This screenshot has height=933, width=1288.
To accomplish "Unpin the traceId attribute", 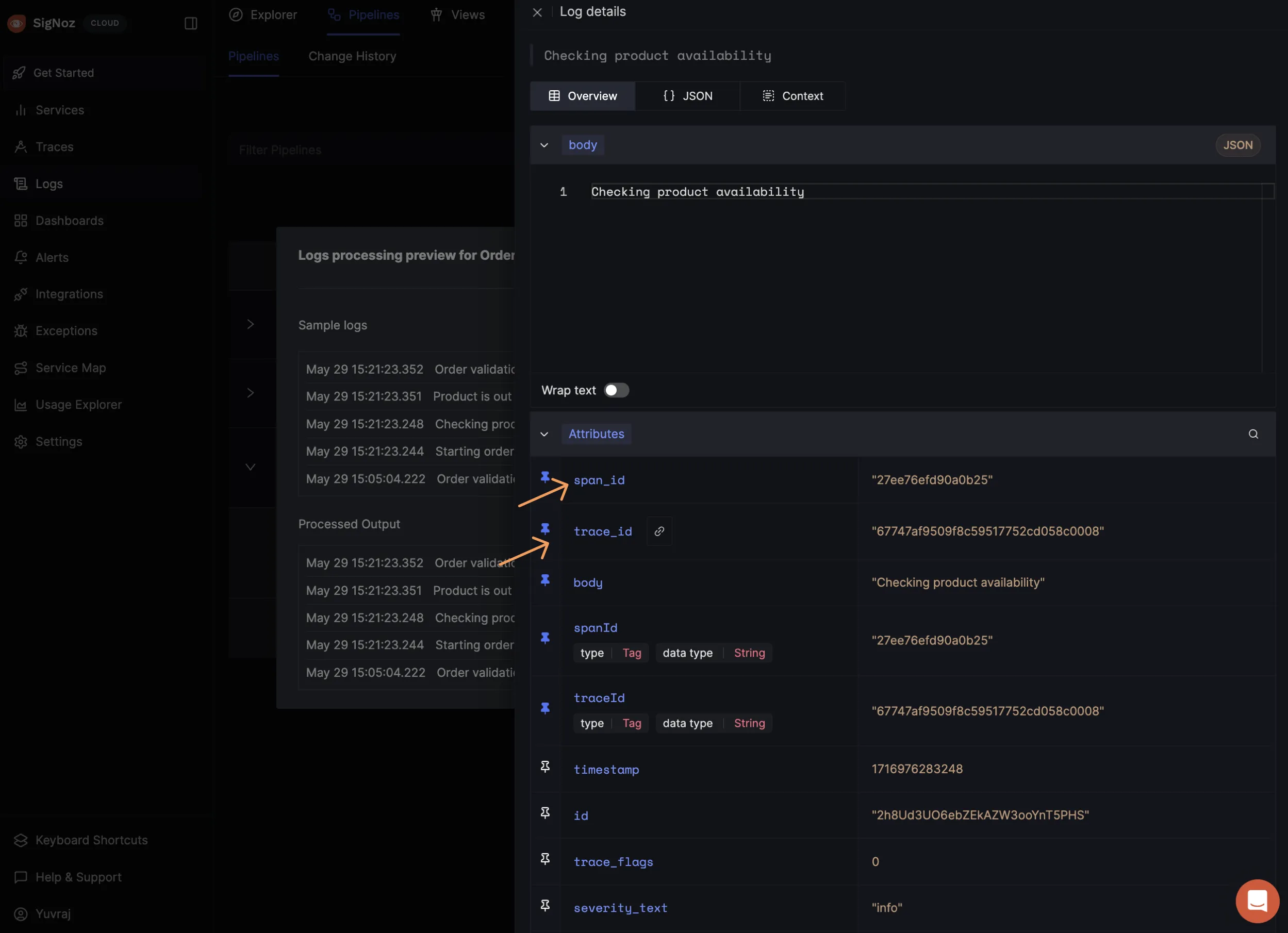I will click(x=545, y=708).
